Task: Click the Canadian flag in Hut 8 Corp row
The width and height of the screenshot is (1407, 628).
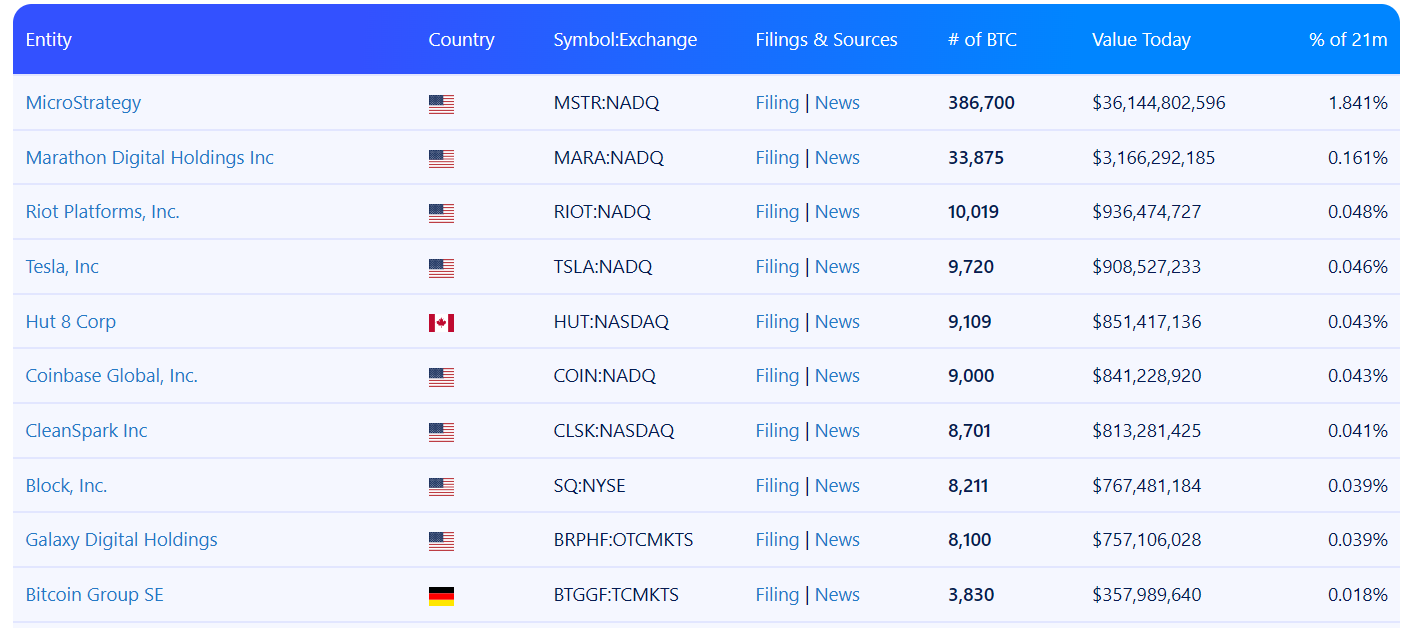Action: tap(441, 323)
